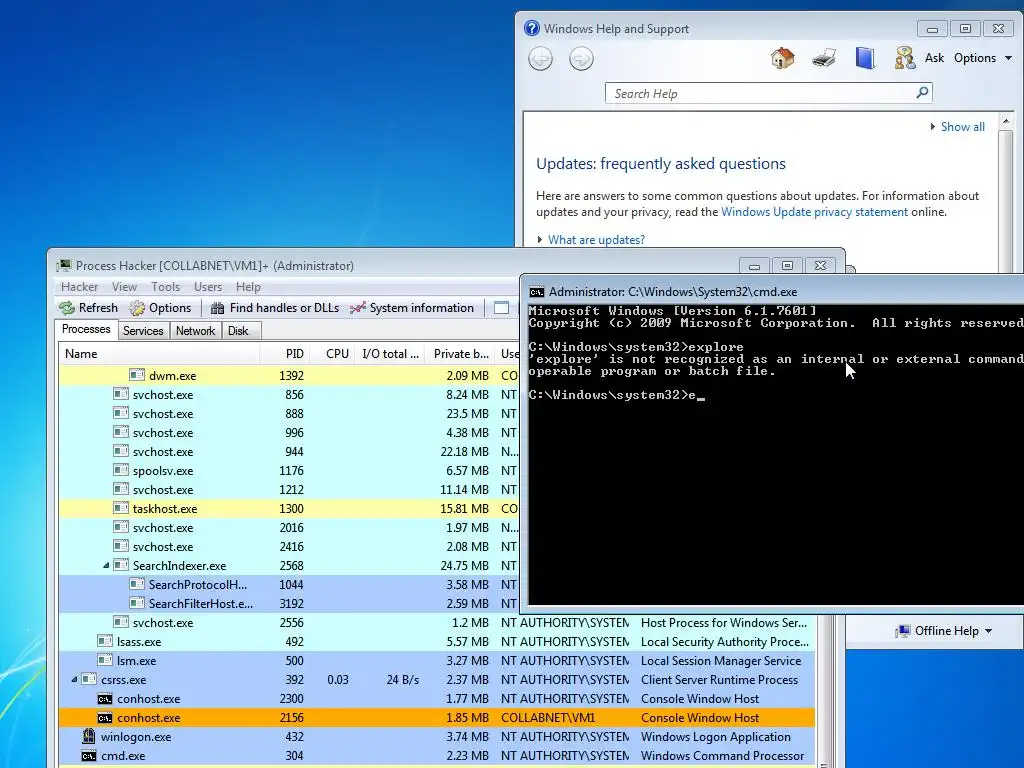Click conhost.exe PID 2300 icon
Image resolution: width=1024 pixels, height=768 pixels.
(x=104, y=699)
